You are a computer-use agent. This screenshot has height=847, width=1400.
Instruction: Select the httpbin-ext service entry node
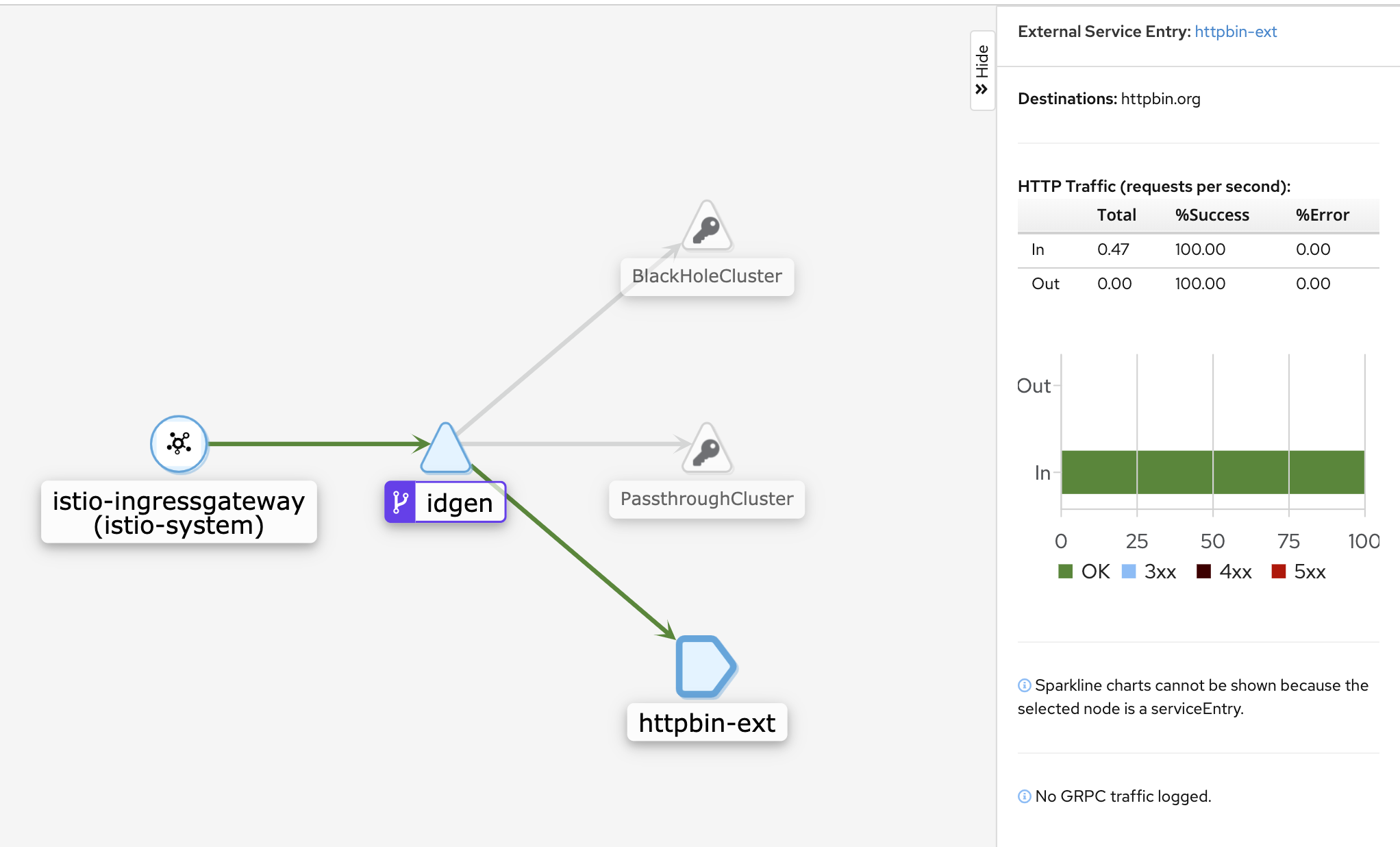tap(706, 667)
